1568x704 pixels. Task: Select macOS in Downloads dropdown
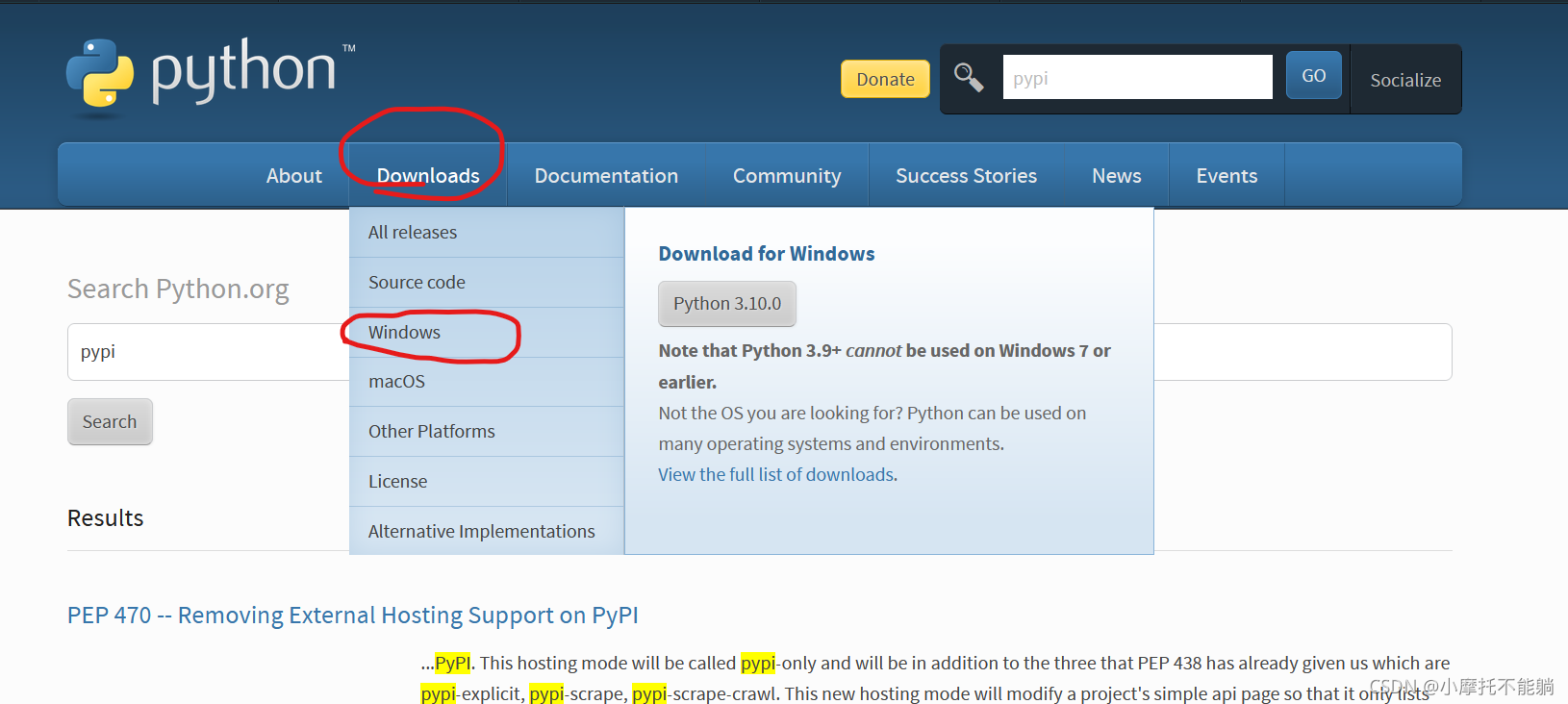pos(487,382)
